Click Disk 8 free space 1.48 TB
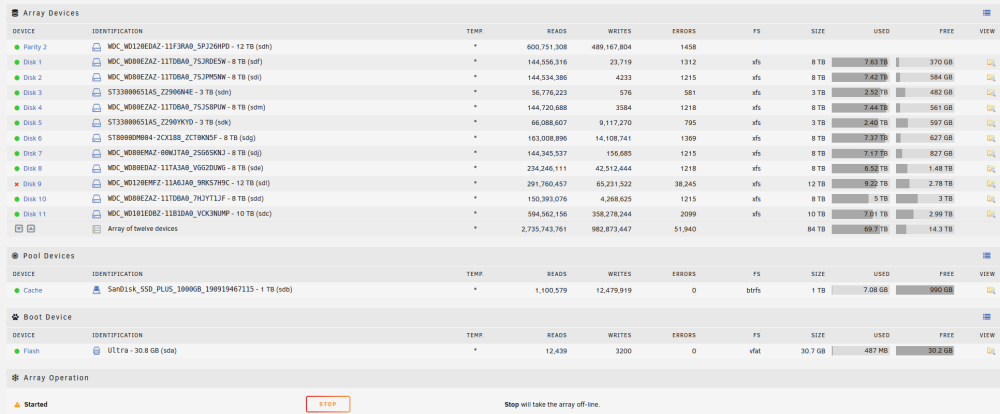The image size is (1000, 414). tap(925, 168)
